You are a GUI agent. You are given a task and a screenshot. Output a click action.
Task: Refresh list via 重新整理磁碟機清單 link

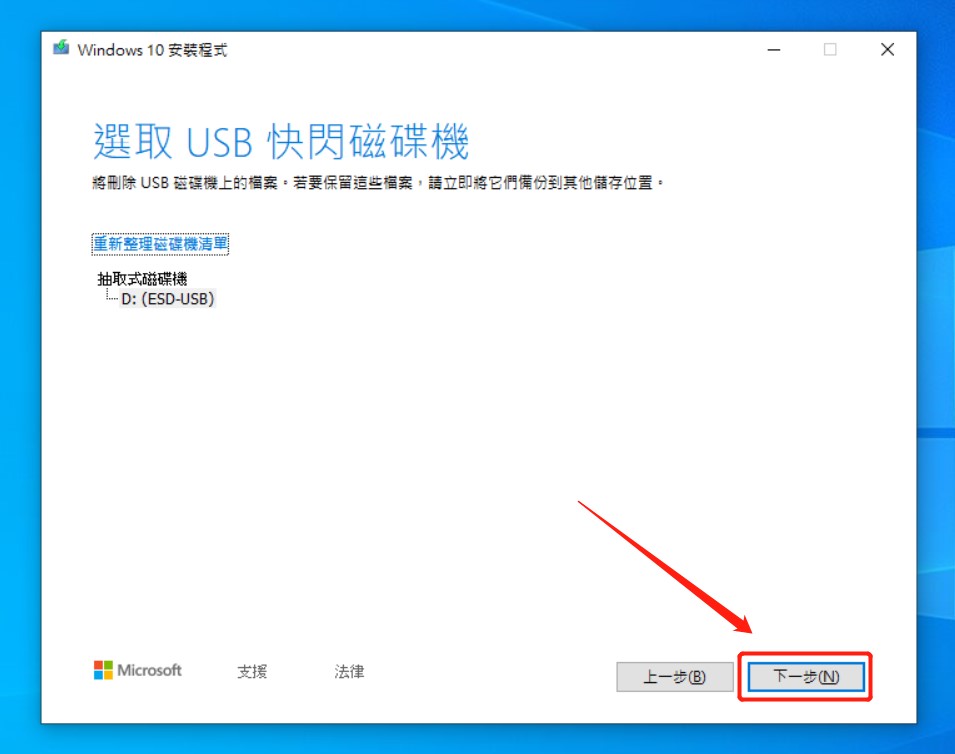click(x=161, y=244)
